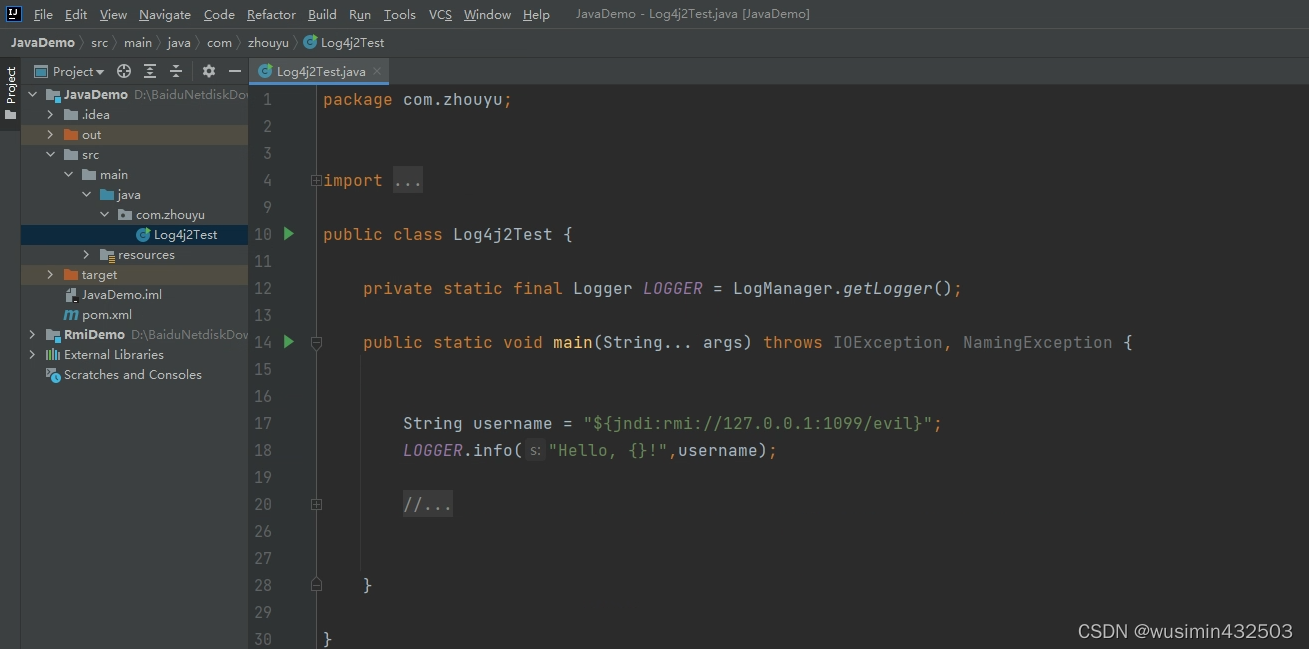Close the Log4j2Test.java editor tab

[377, 71]
